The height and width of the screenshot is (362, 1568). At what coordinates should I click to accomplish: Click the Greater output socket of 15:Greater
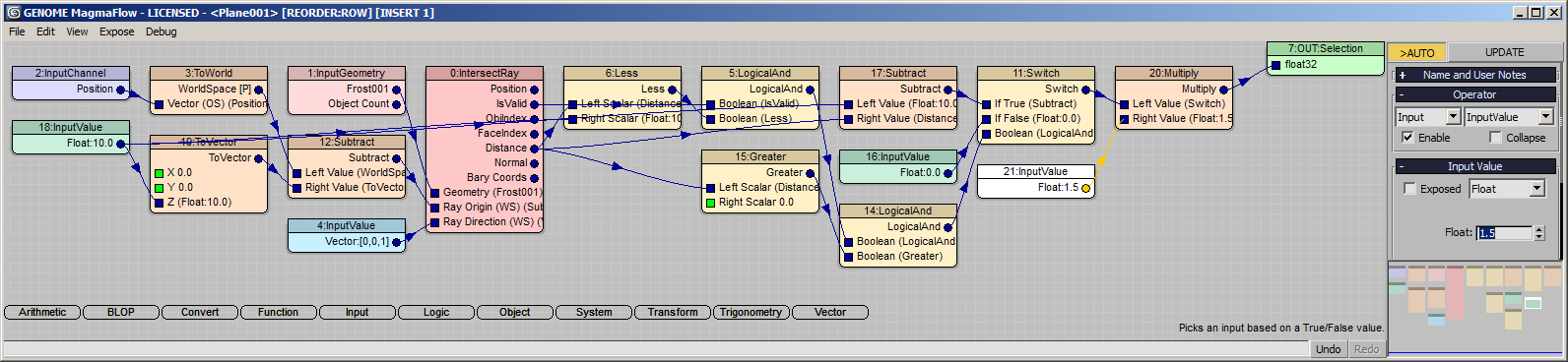click(811, 173)
